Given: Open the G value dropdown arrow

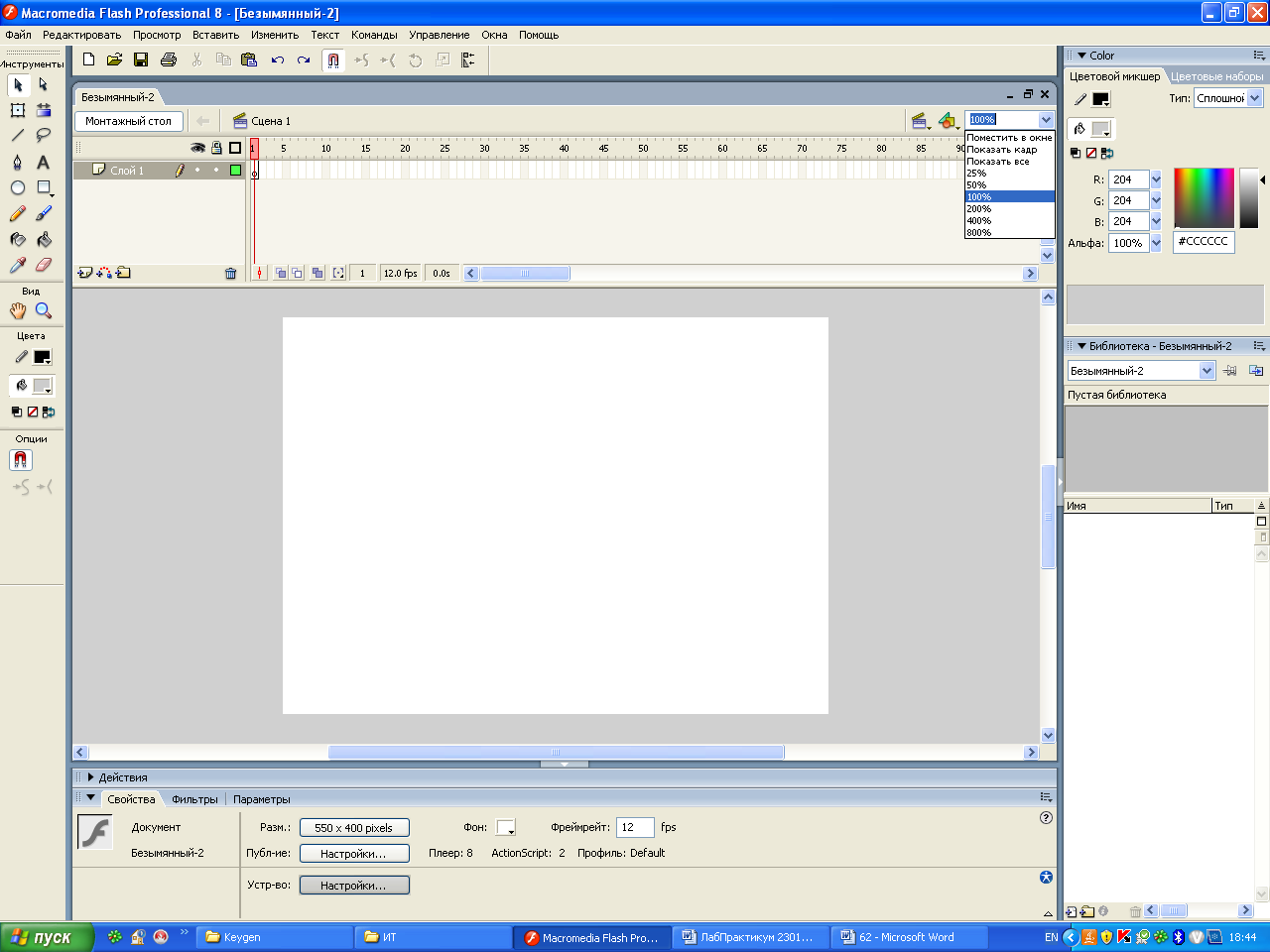Looking at the screenshot, I should click(1156, 200).
